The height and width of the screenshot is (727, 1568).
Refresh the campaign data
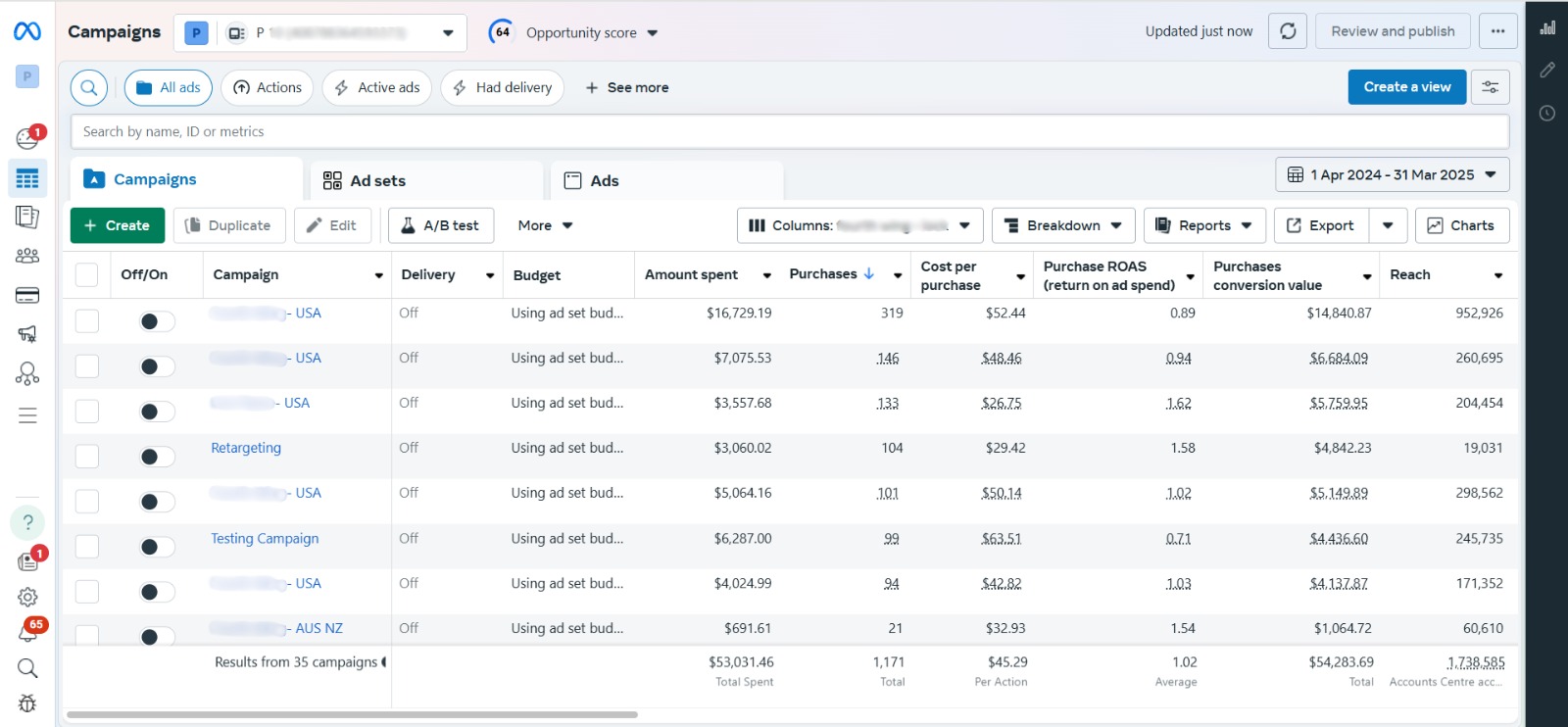pos(1288,31)
